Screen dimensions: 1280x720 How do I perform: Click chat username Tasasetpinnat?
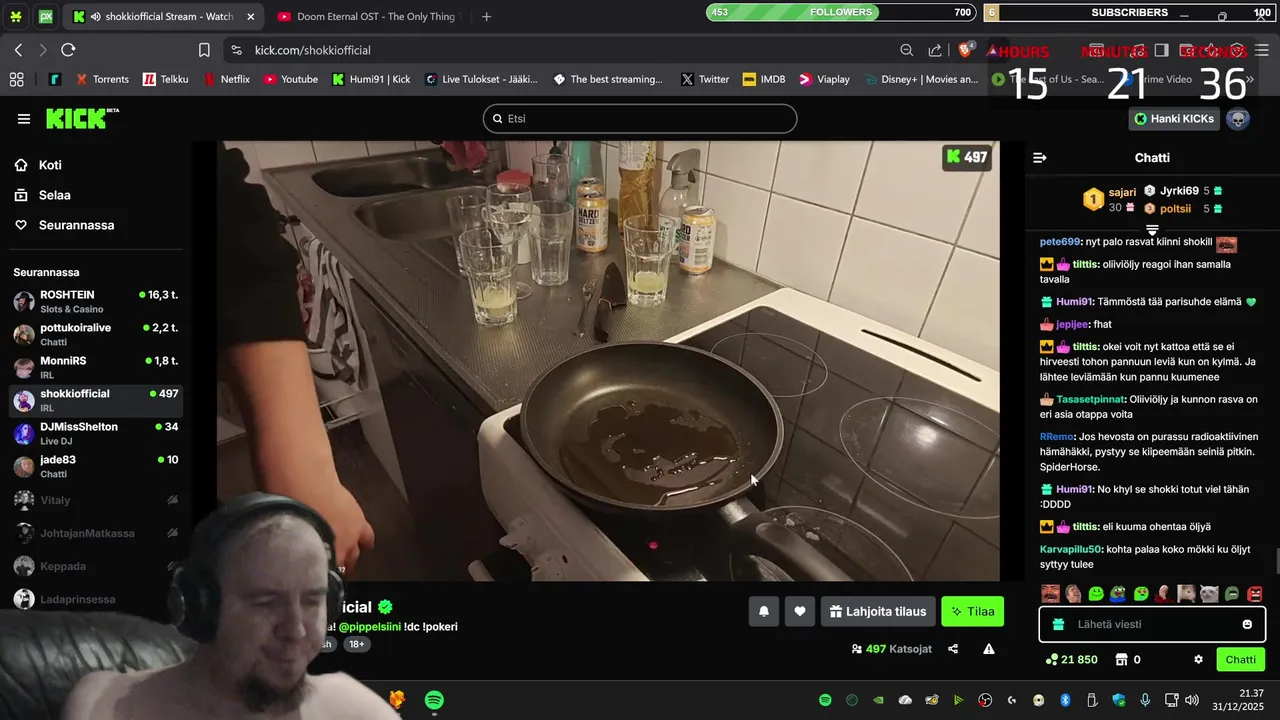tap(1090, 399)
